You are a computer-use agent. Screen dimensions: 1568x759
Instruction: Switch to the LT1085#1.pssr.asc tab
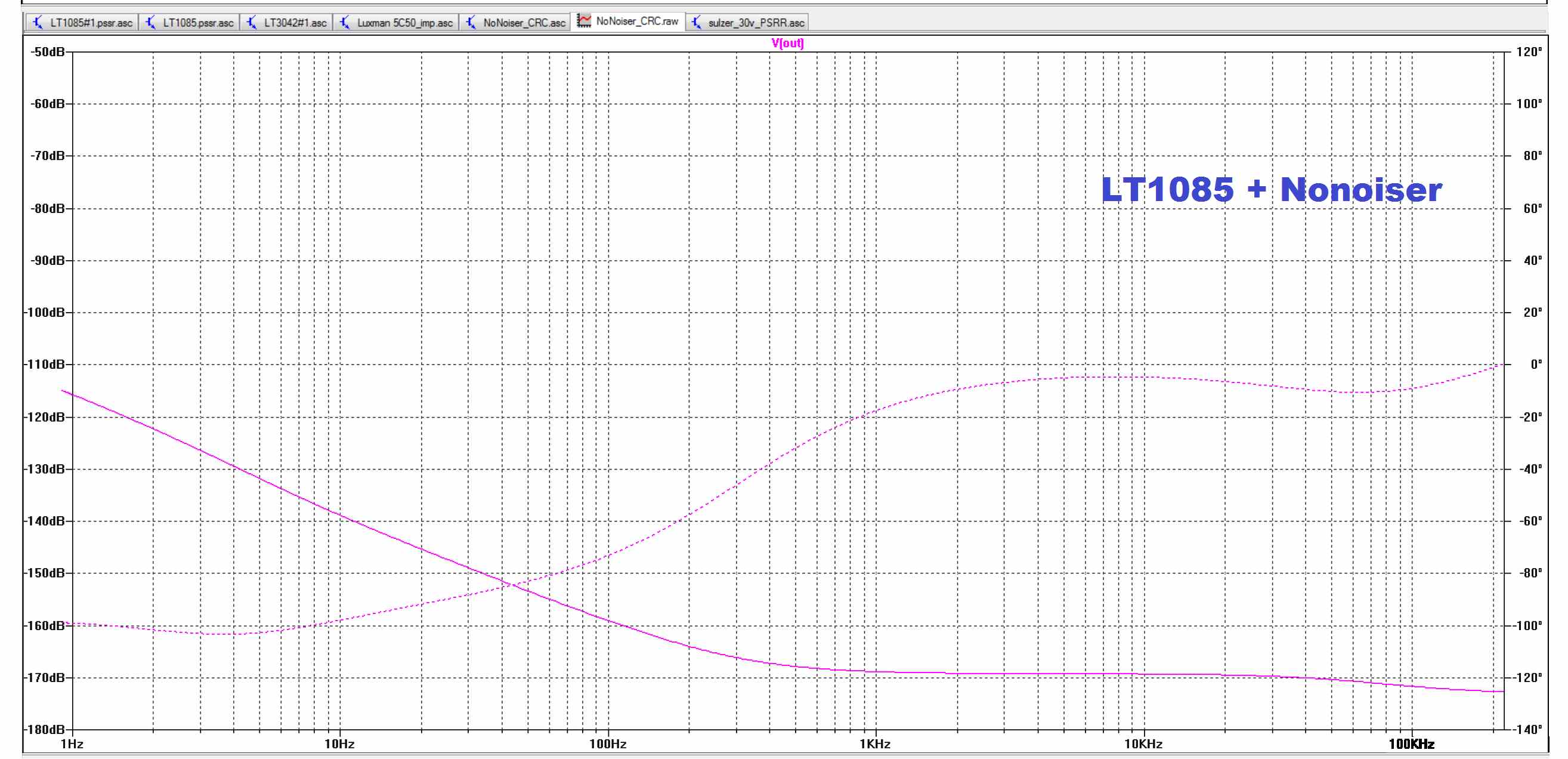(x=83, y=23)
